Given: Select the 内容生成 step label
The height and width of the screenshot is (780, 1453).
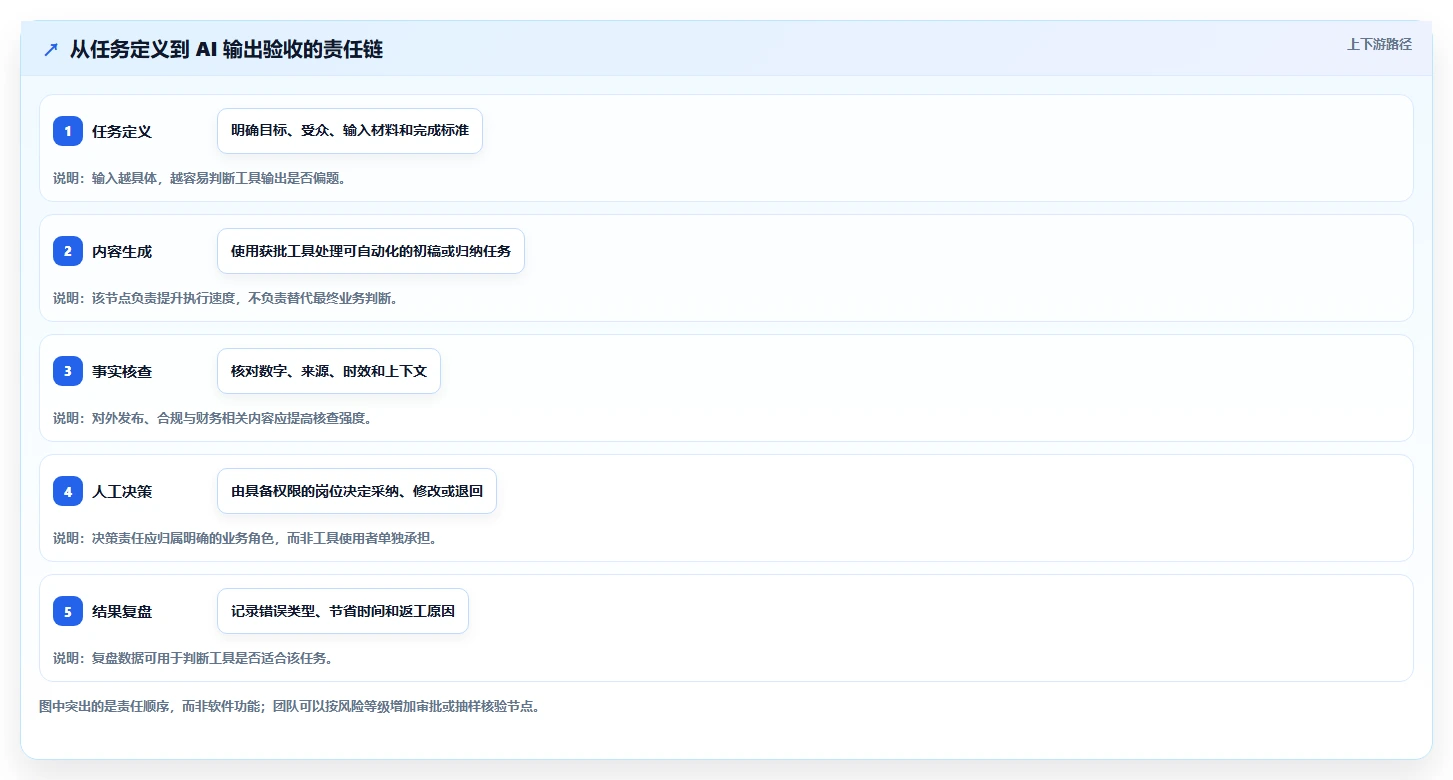Looking at the screenshot, I should tap(122, 251).
